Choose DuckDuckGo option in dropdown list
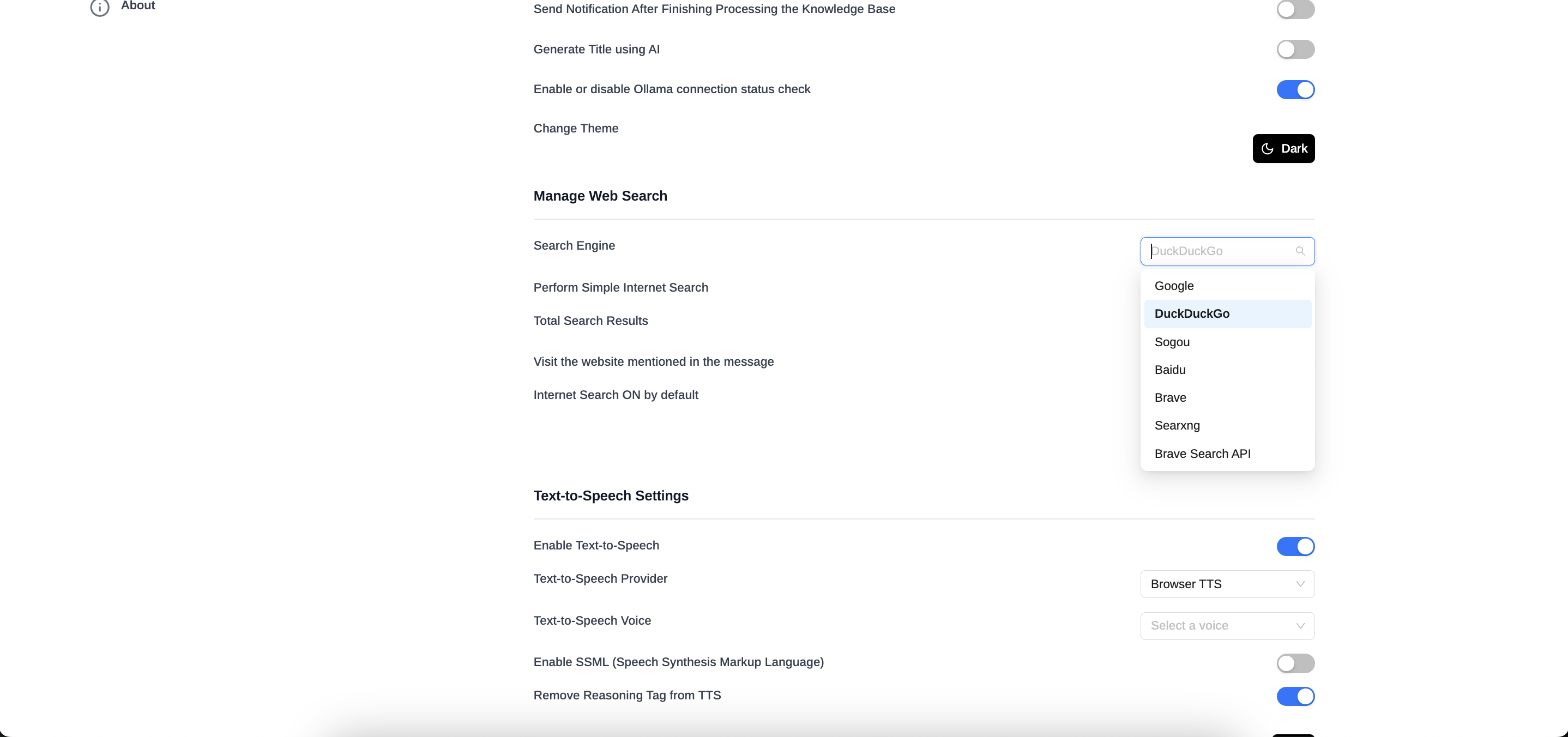The height and width of the screenshot is (737, 1568). (1191, 314)
